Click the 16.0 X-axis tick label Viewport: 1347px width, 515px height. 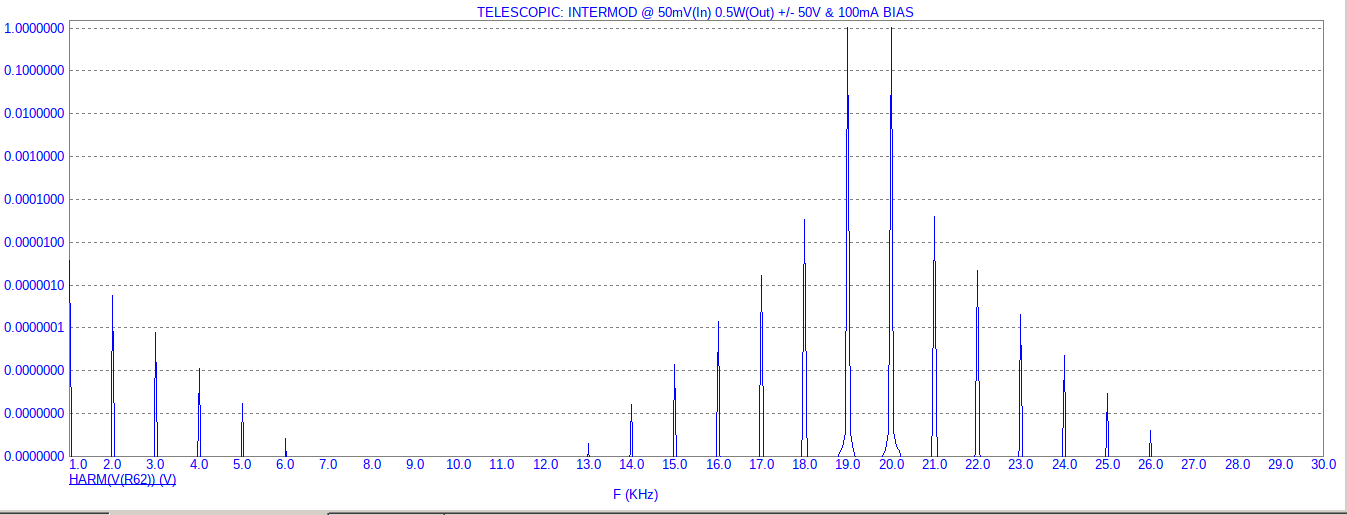tap(718, 465)
